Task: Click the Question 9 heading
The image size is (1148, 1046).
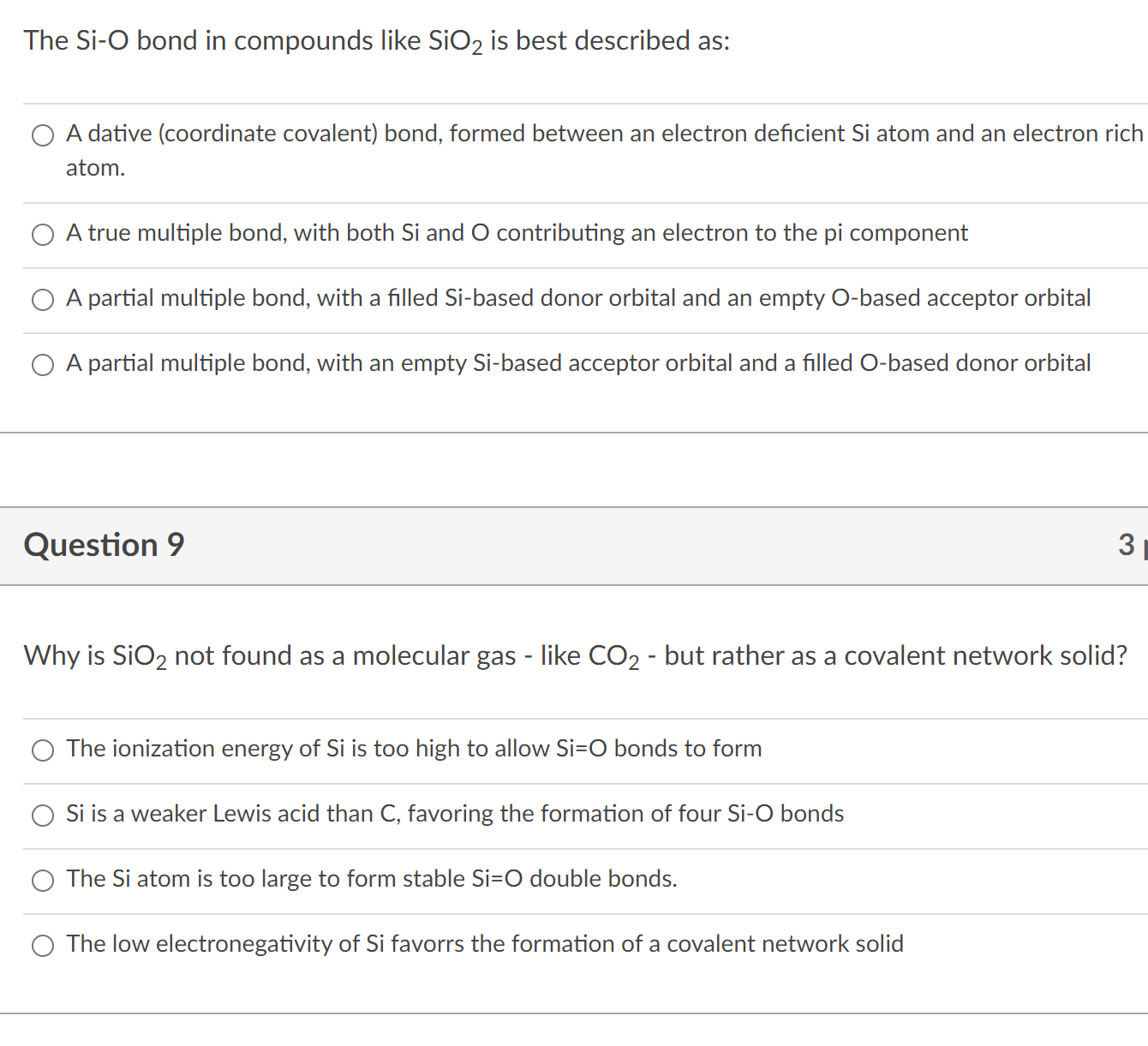Action: (104, 545)
